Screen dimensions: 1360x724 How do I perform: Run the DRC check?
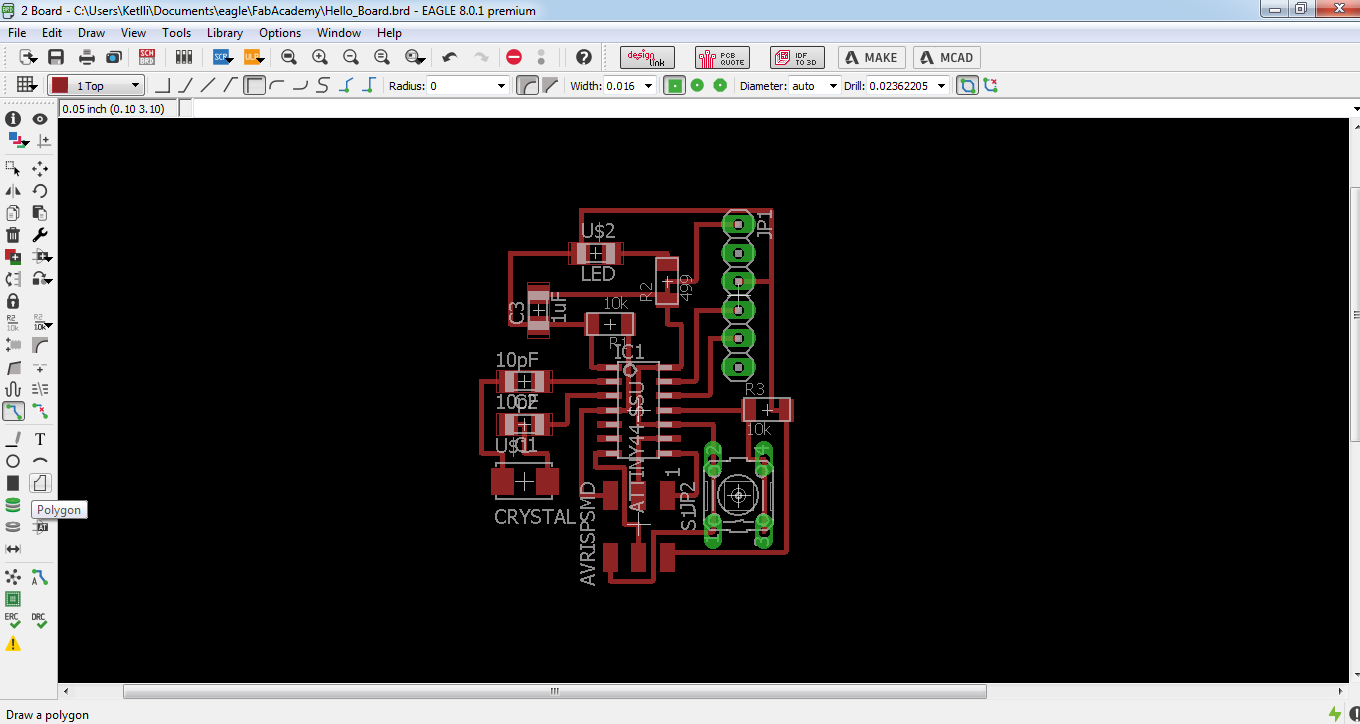tap(40, 621)
